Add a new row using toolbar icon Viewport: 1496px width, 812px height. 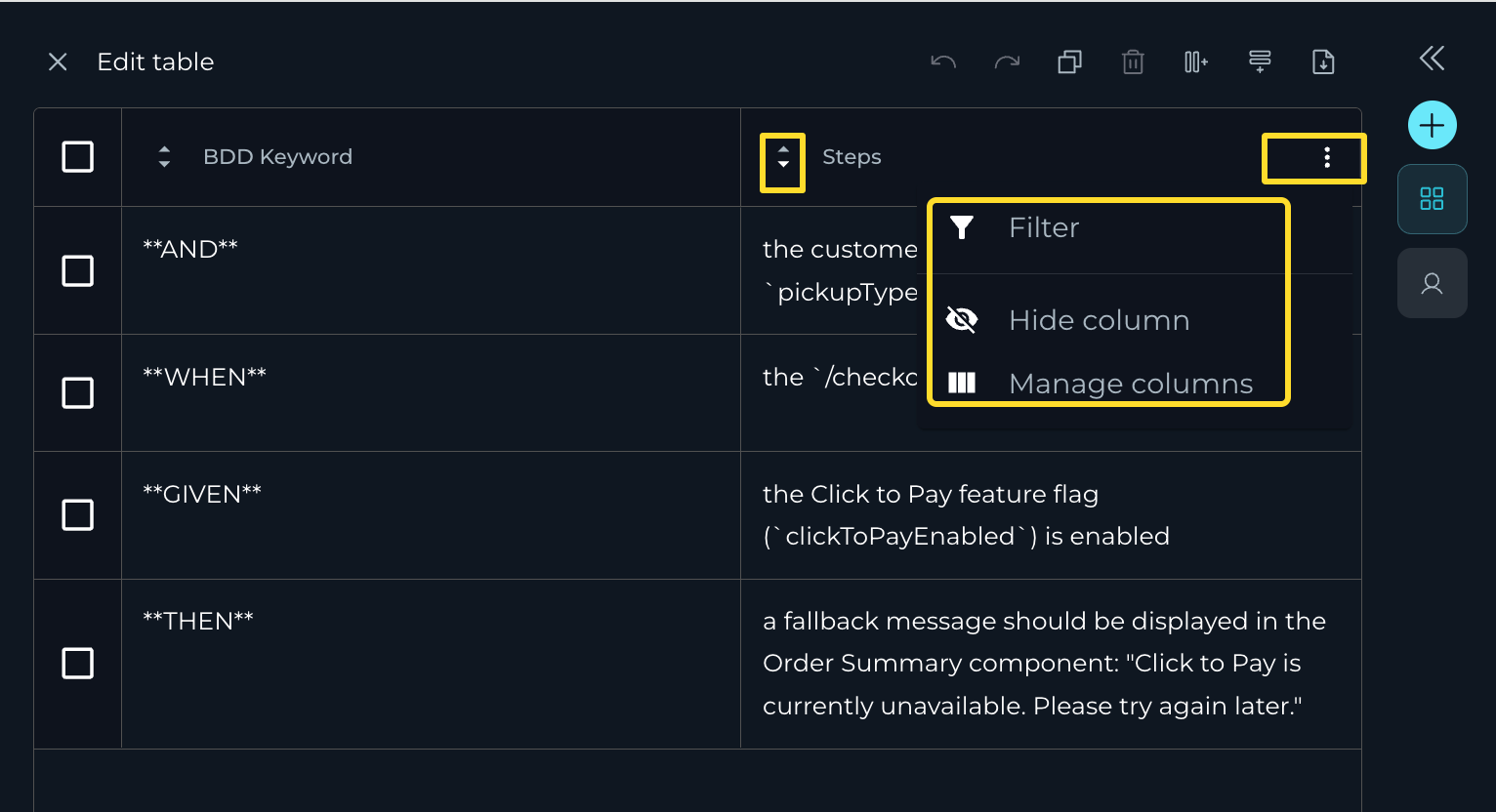[x=1260, y=62]
